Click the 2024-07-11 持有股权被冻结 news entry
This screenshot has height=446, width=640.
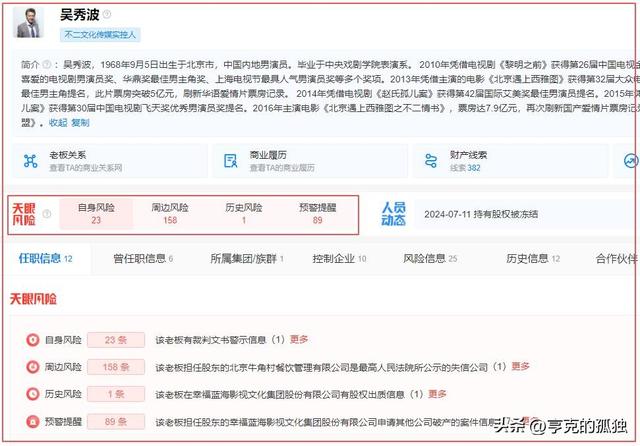point(481,214)
